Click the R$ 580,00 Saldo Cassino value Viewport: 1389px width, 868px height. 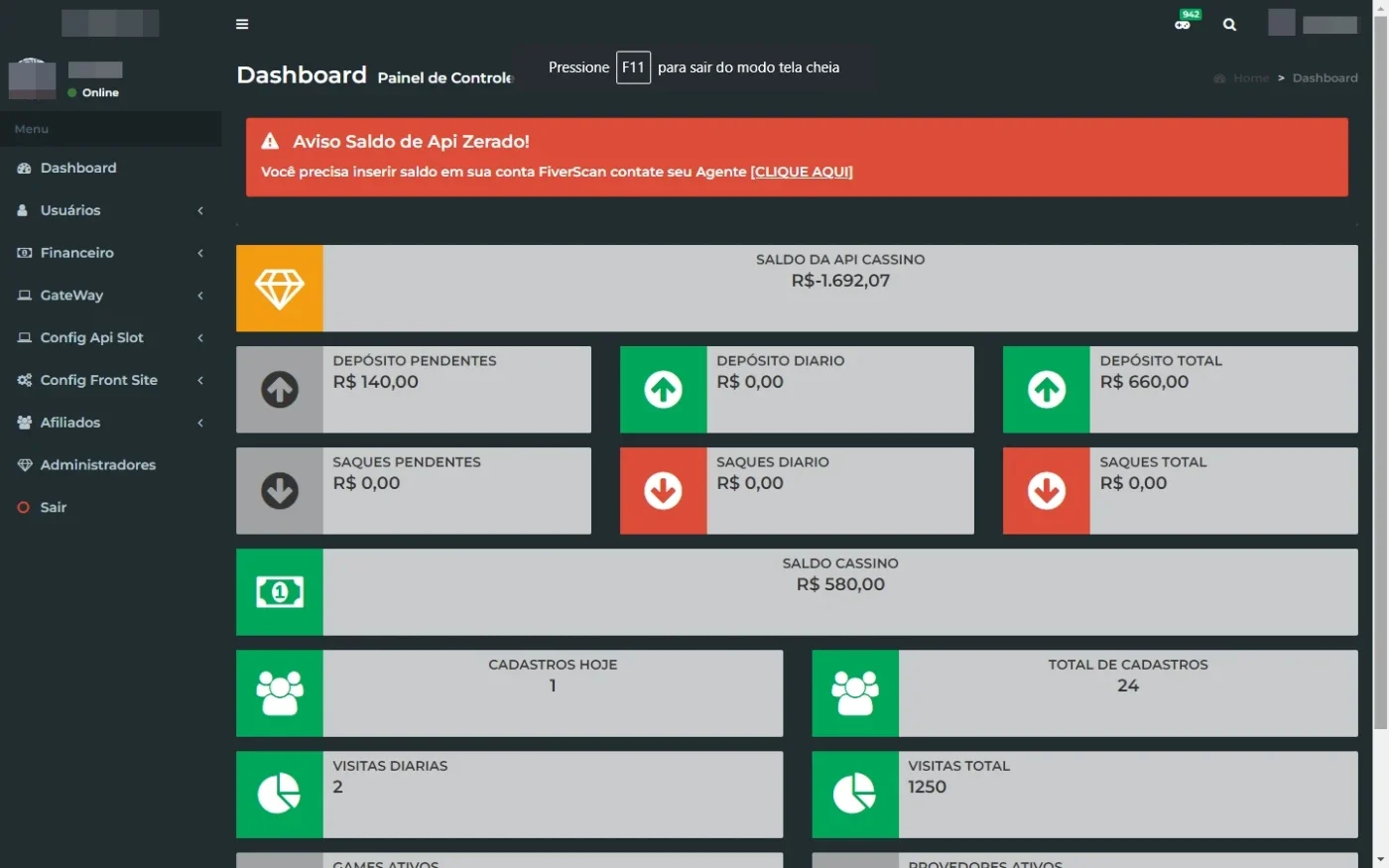[840, 584]
